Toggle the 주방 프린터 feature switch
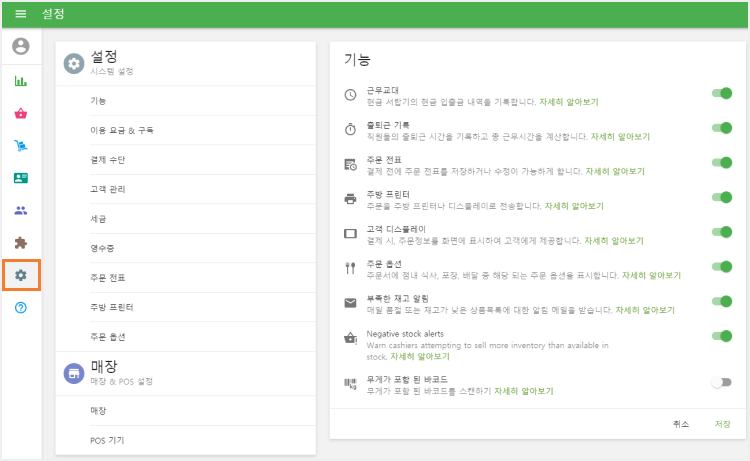750x461 pixels. point(721,198)
